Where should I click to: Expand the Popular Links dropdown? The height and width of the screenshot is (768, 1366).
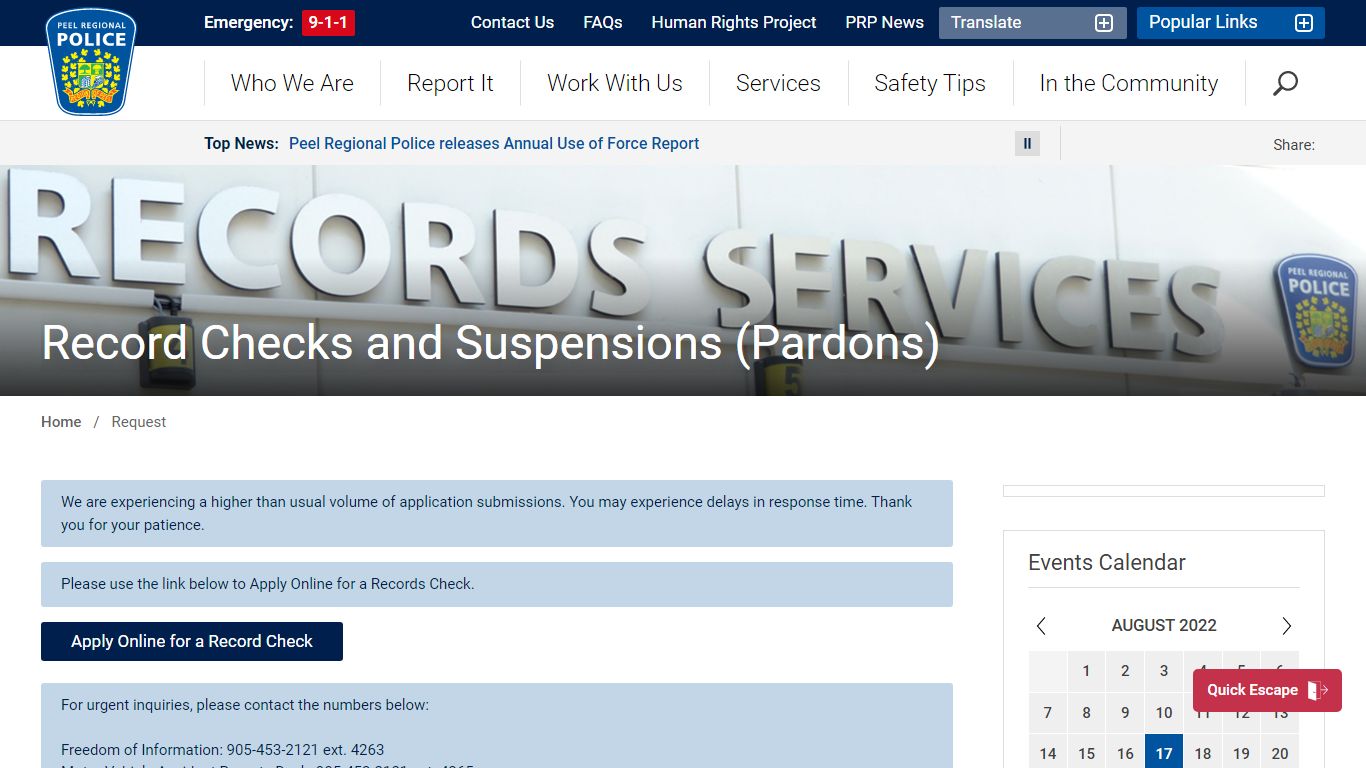tap(1230, 23)
